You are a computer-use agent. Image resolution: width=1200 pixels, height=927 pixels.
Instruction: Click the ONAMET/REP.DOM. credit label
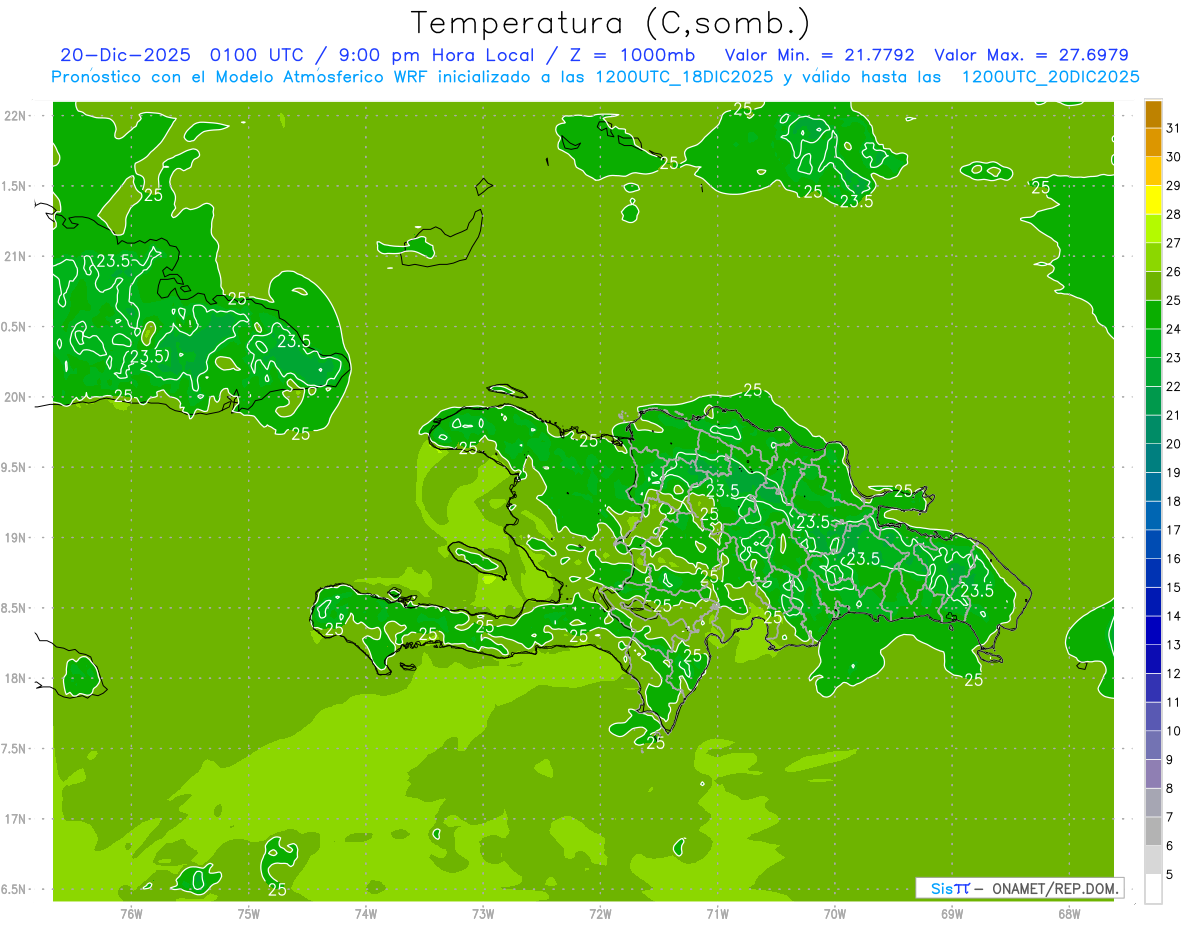(1056, 888)
